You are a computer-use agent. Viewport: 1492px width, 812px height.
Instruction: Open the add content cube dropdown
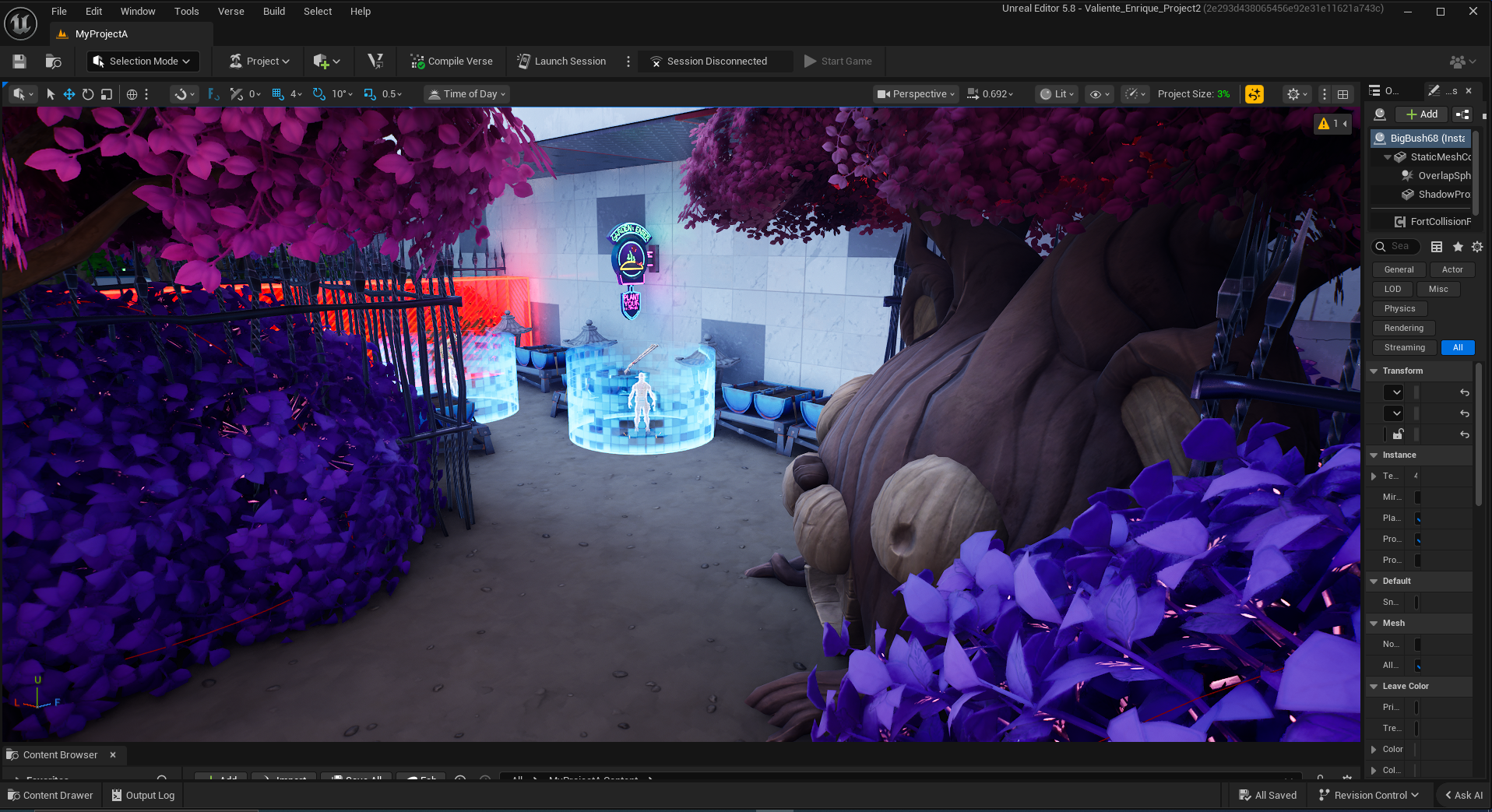326,62
